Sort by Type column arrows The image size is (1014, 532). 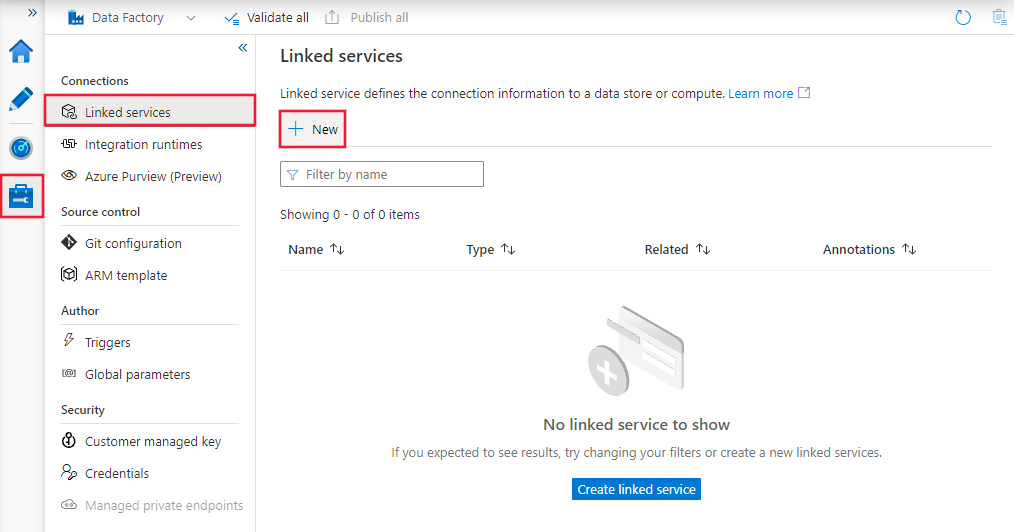coord(508,249)
